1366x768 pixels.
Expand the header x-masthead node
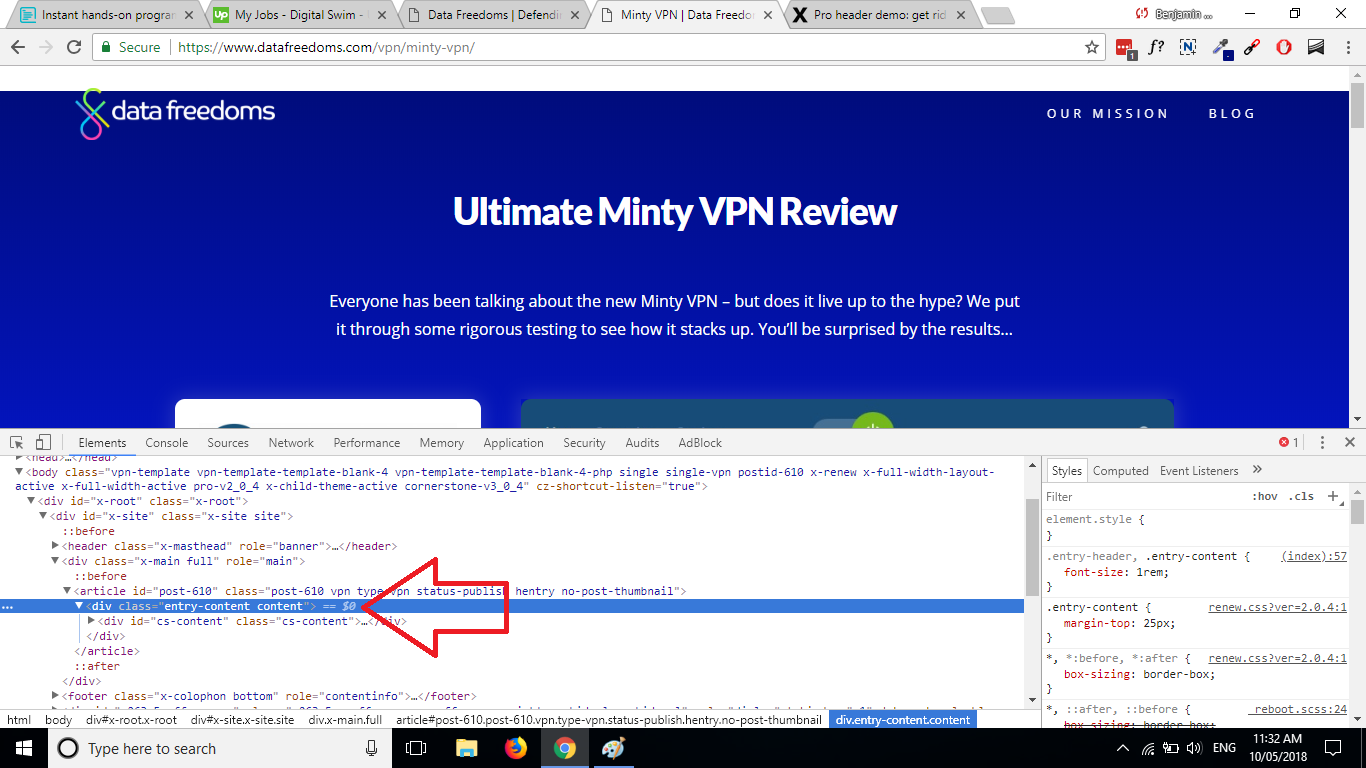[x=56, y=546]
